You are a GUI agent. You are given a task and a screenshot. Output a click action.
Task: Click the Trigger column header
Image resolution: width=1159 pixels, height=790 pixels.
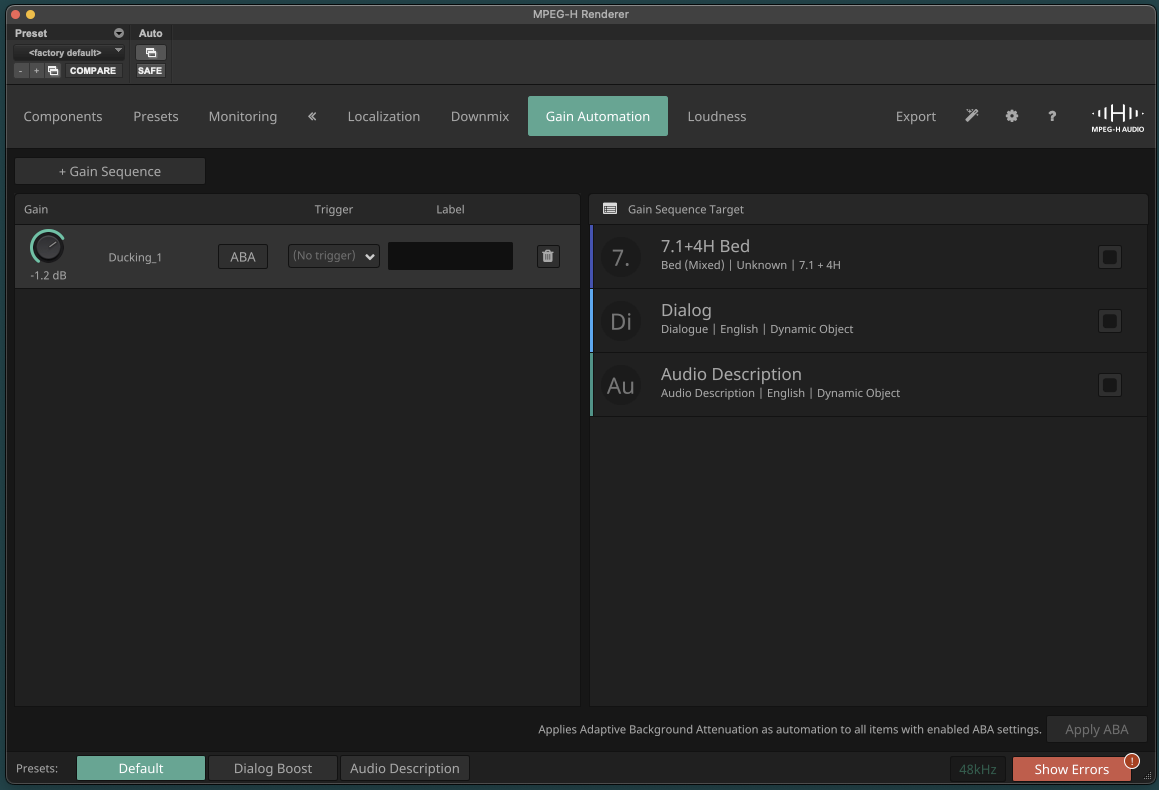click(x=333, y=209)
